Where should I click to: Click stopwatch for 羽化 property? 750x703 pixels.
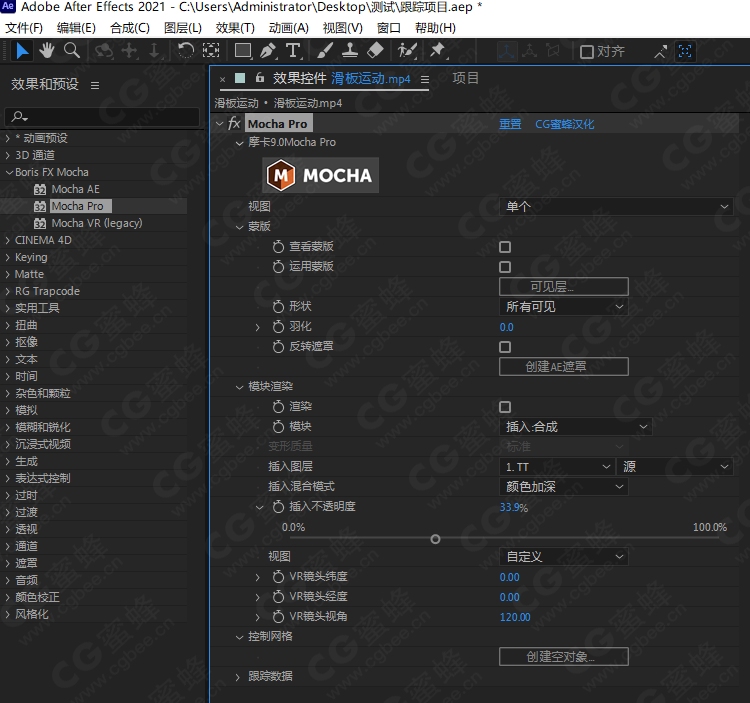point(278,327)
